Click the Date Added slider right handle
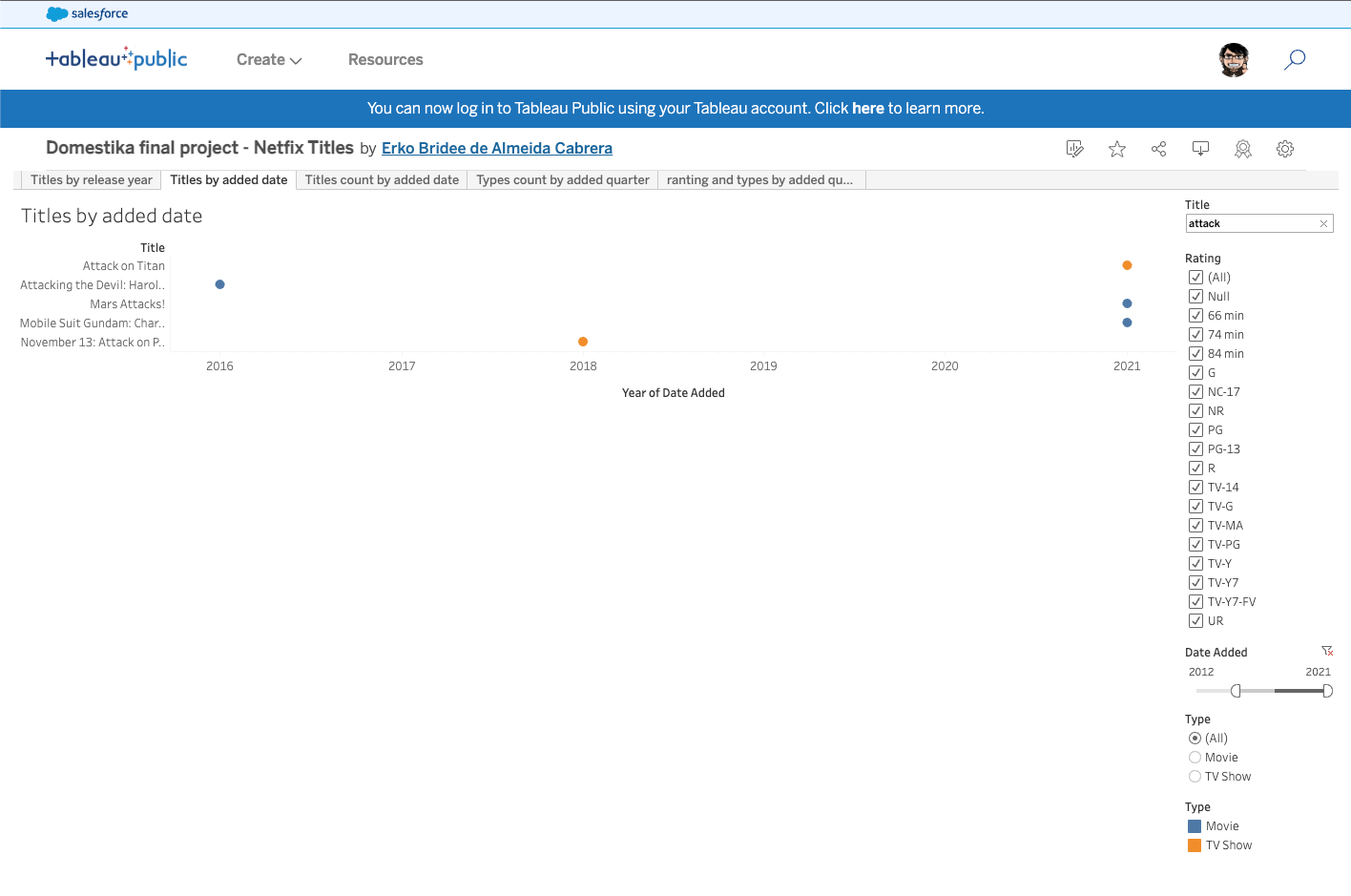 (1327, 691)
